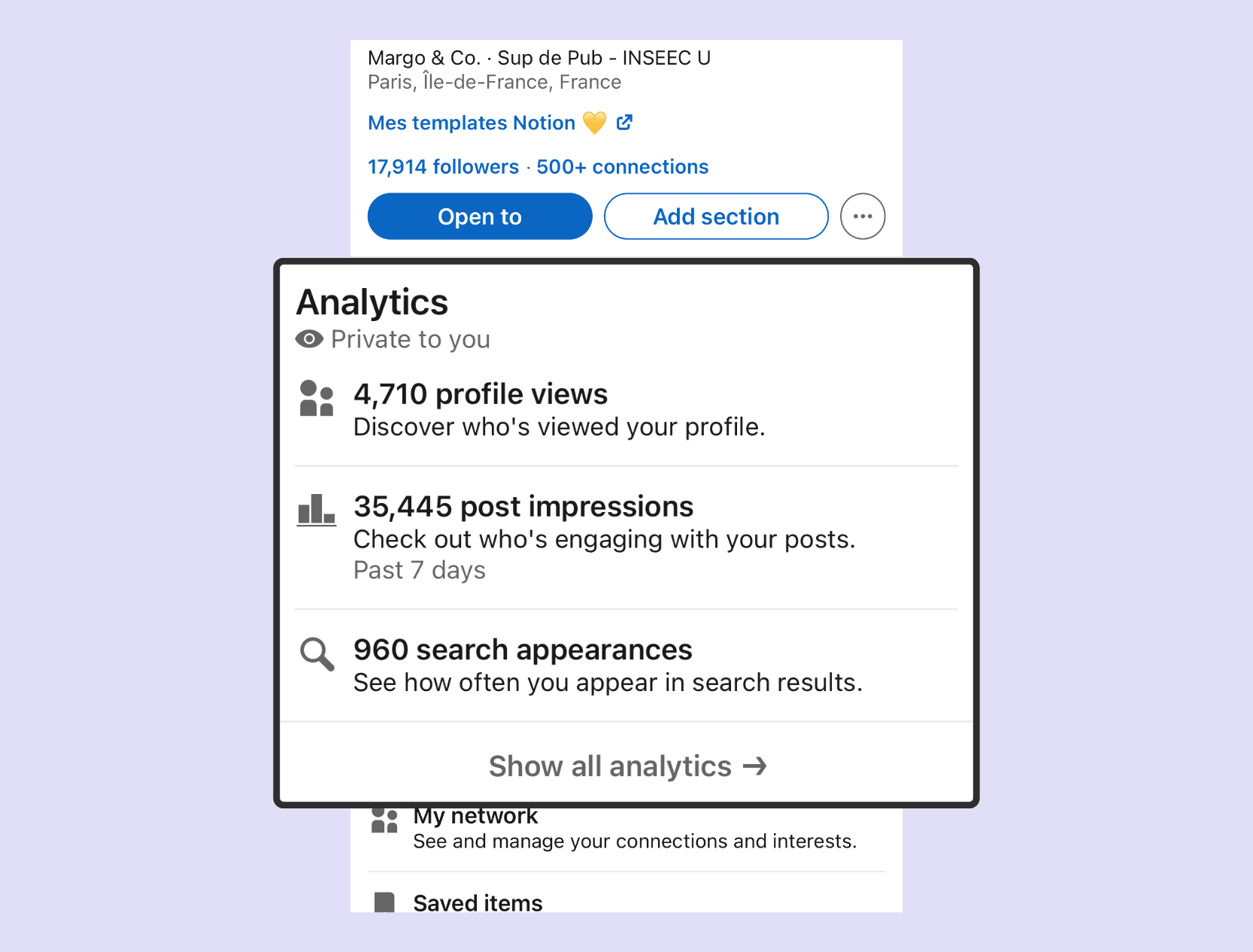This screenshot has height=952, width=1253.
Task: View the 17,914 followers list
Action: pos(443,167)
